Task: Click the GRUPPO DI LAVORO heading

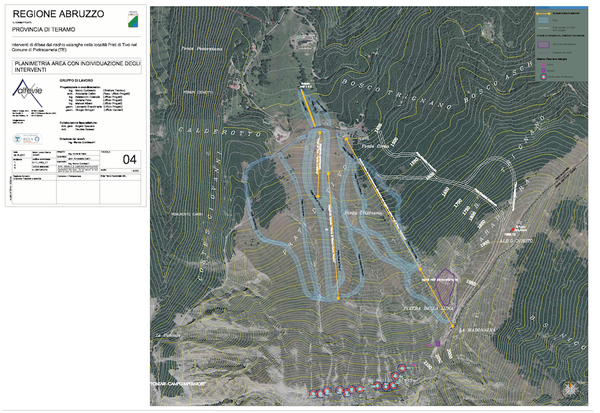Action: (x=76, y=78)
